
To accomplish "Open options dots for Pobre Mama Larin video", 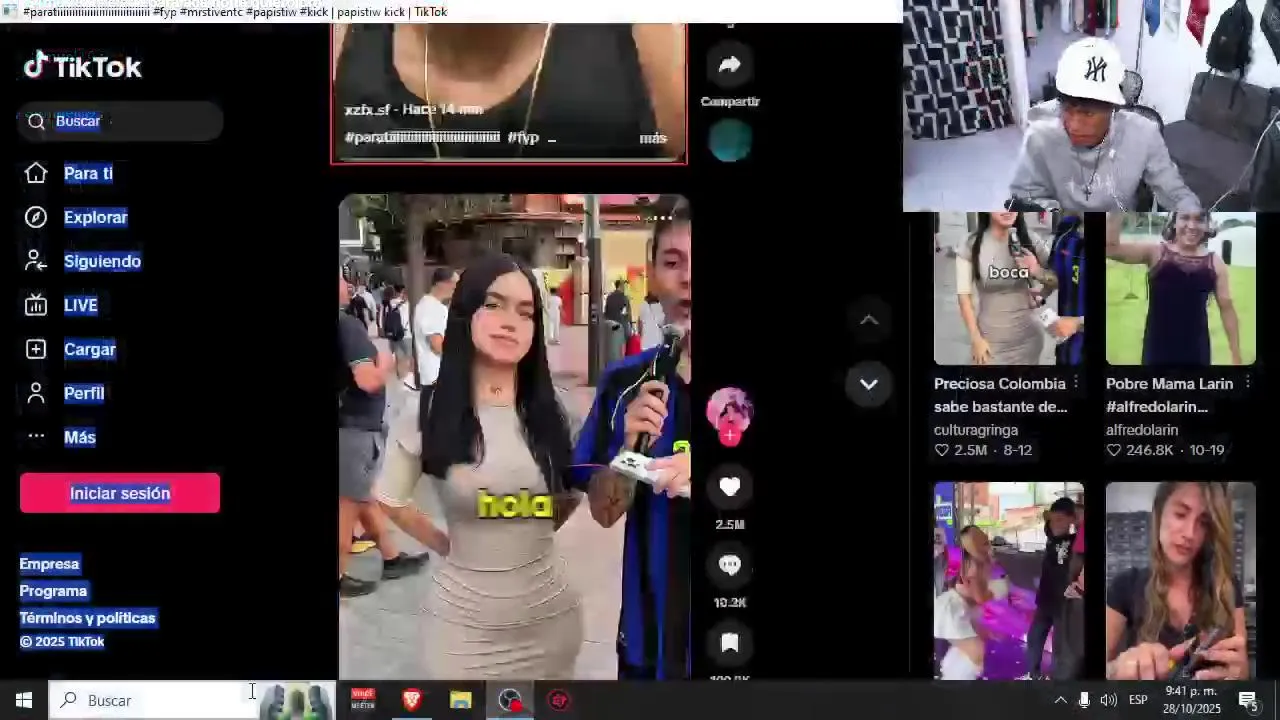I will (x=1248, y=383).
